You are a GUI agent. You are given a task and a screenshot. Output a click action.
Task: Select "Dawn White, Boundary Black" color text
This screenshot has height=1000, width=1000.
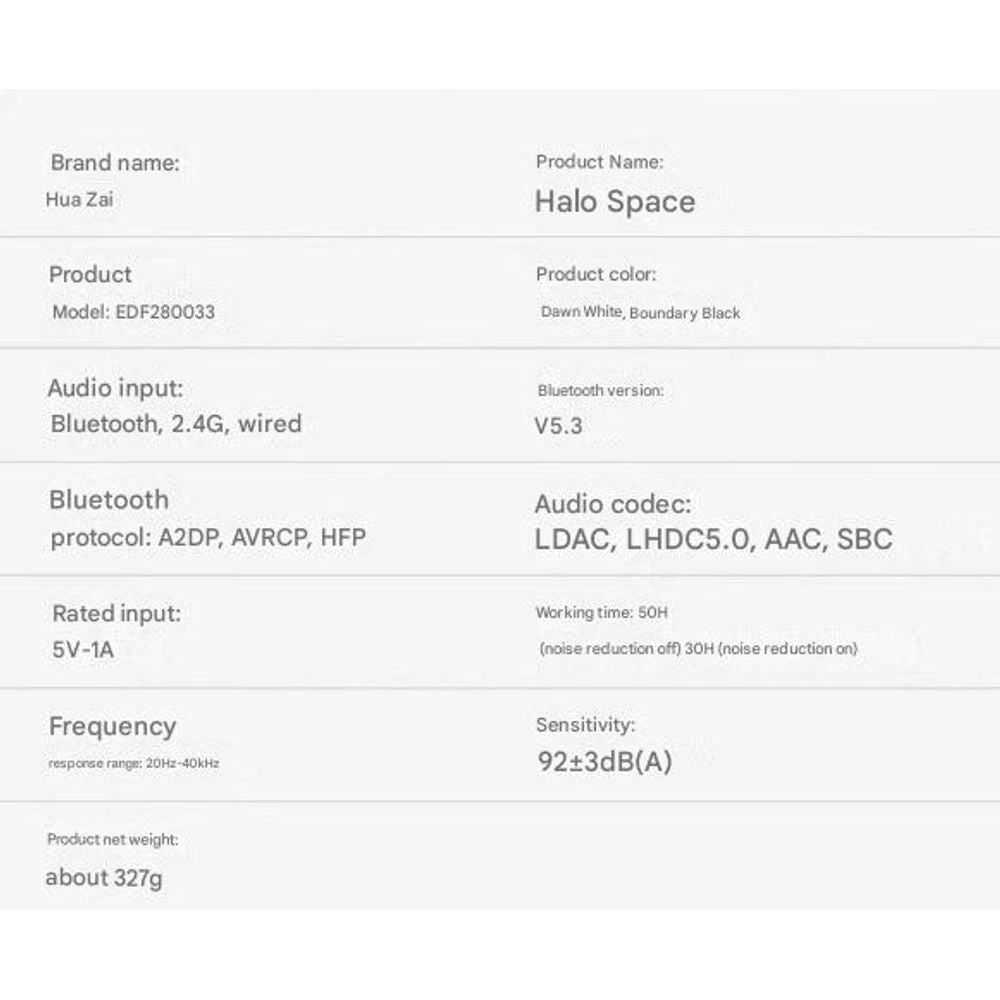tap(640, 313)
